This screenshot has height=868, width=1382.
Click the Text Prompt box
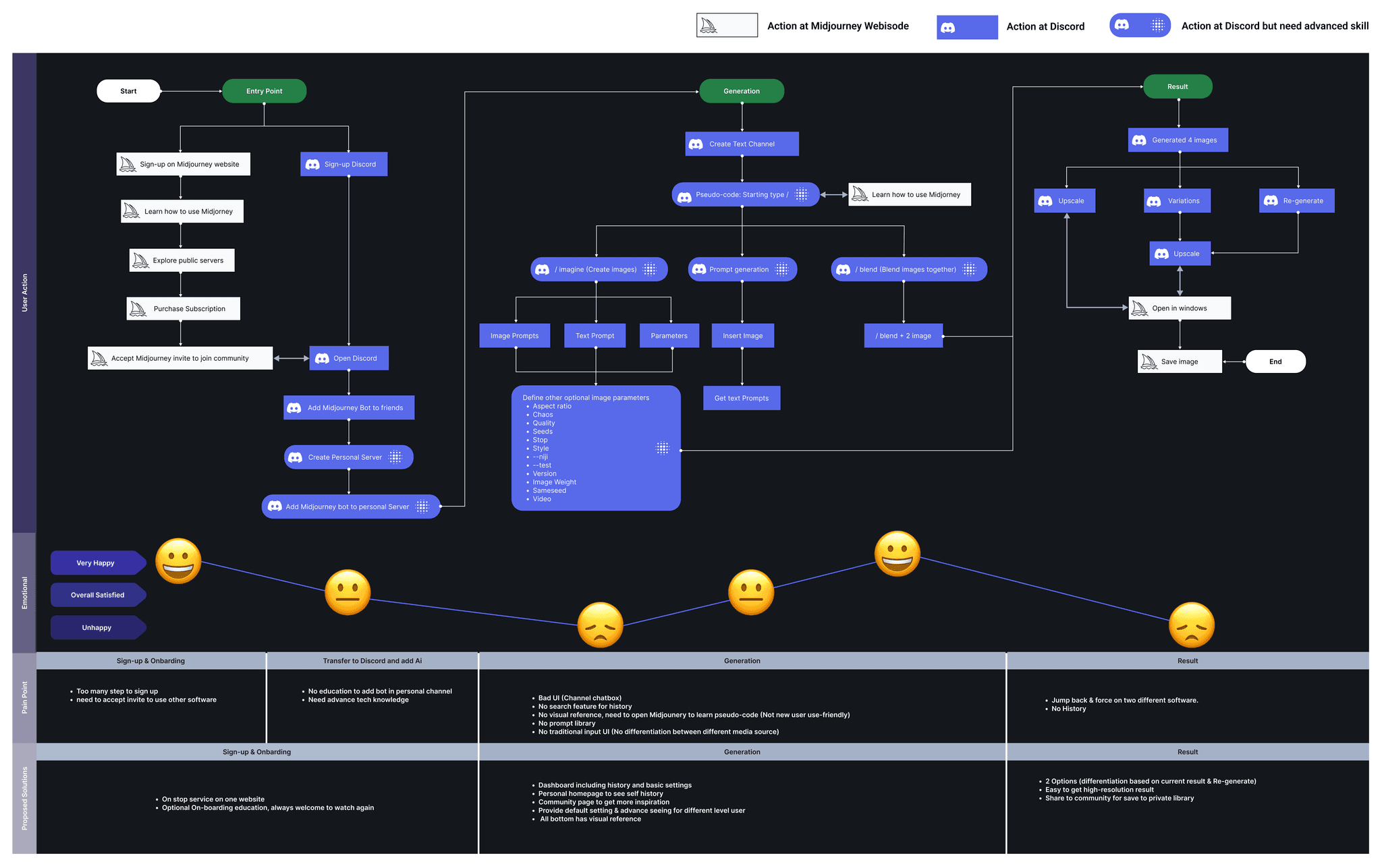595,336
